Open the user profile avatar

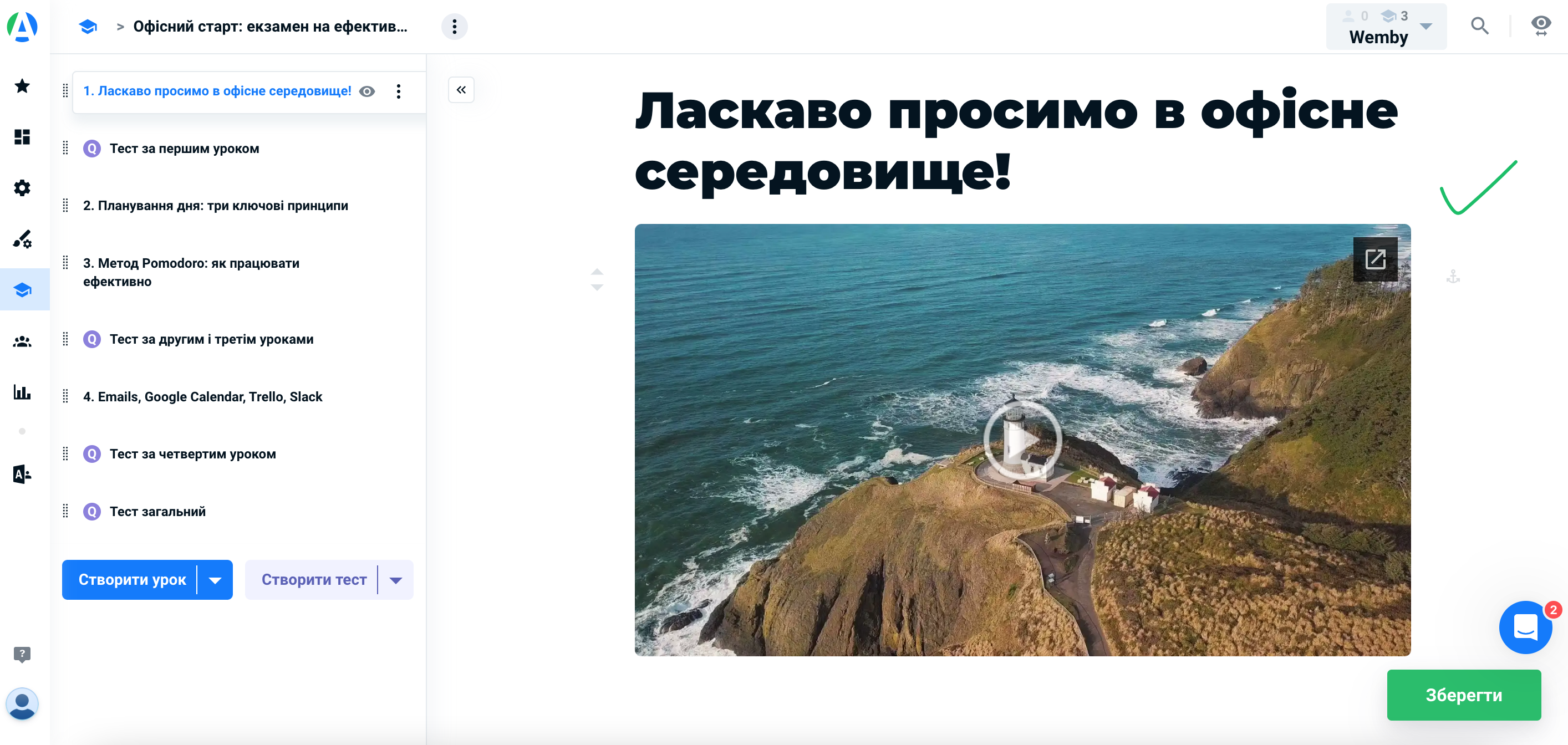tap(22, 703)
